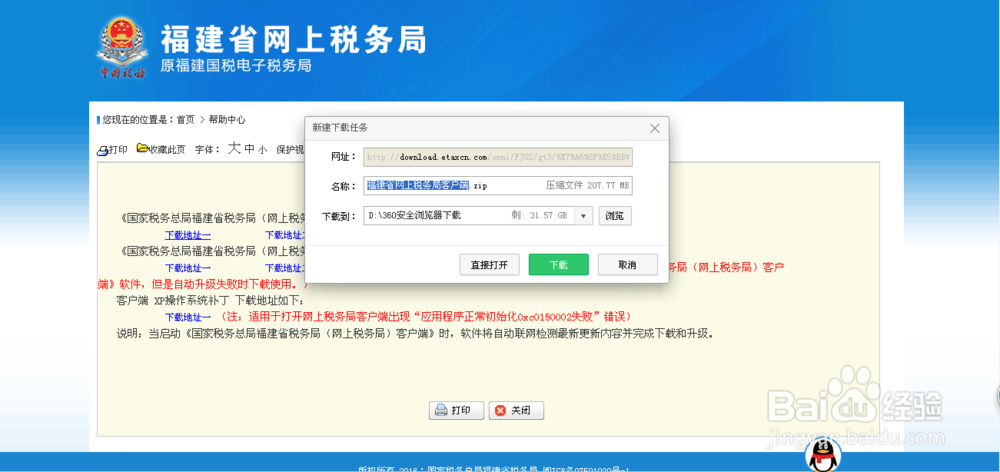The height and width of the screenshot is (472, 1000).
Task: Click the 首页 breadcrumb link
Action: (x=186, y=120)
